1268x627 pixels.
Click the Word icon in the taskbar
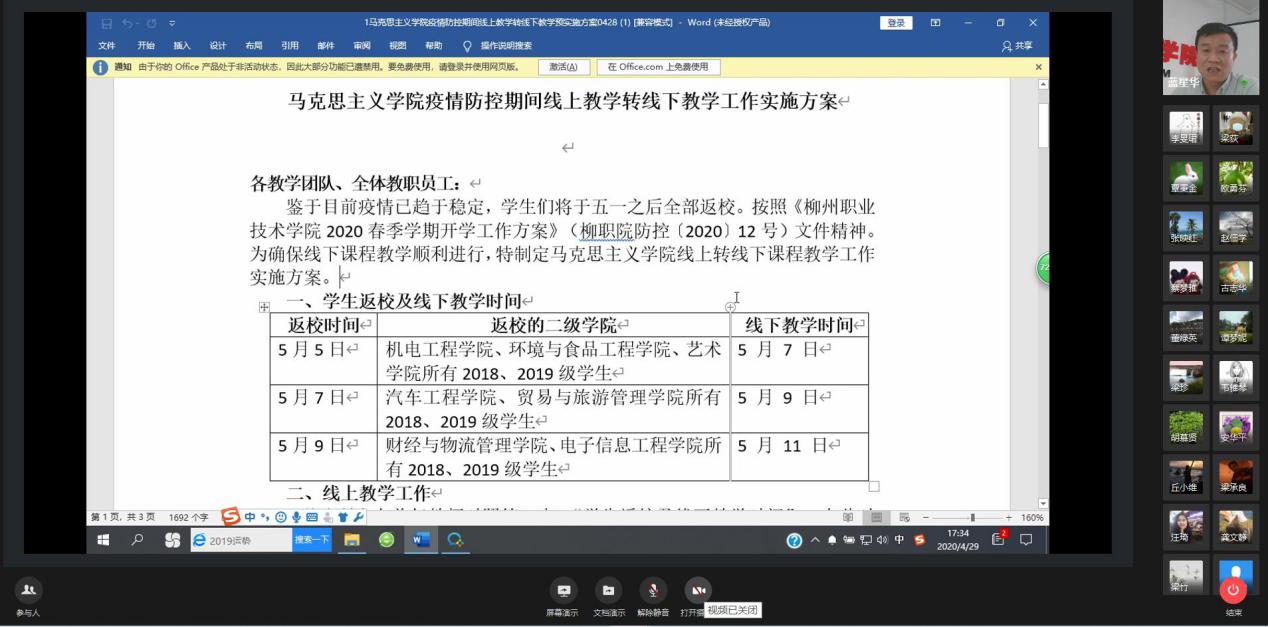click(x=421, y=540)
